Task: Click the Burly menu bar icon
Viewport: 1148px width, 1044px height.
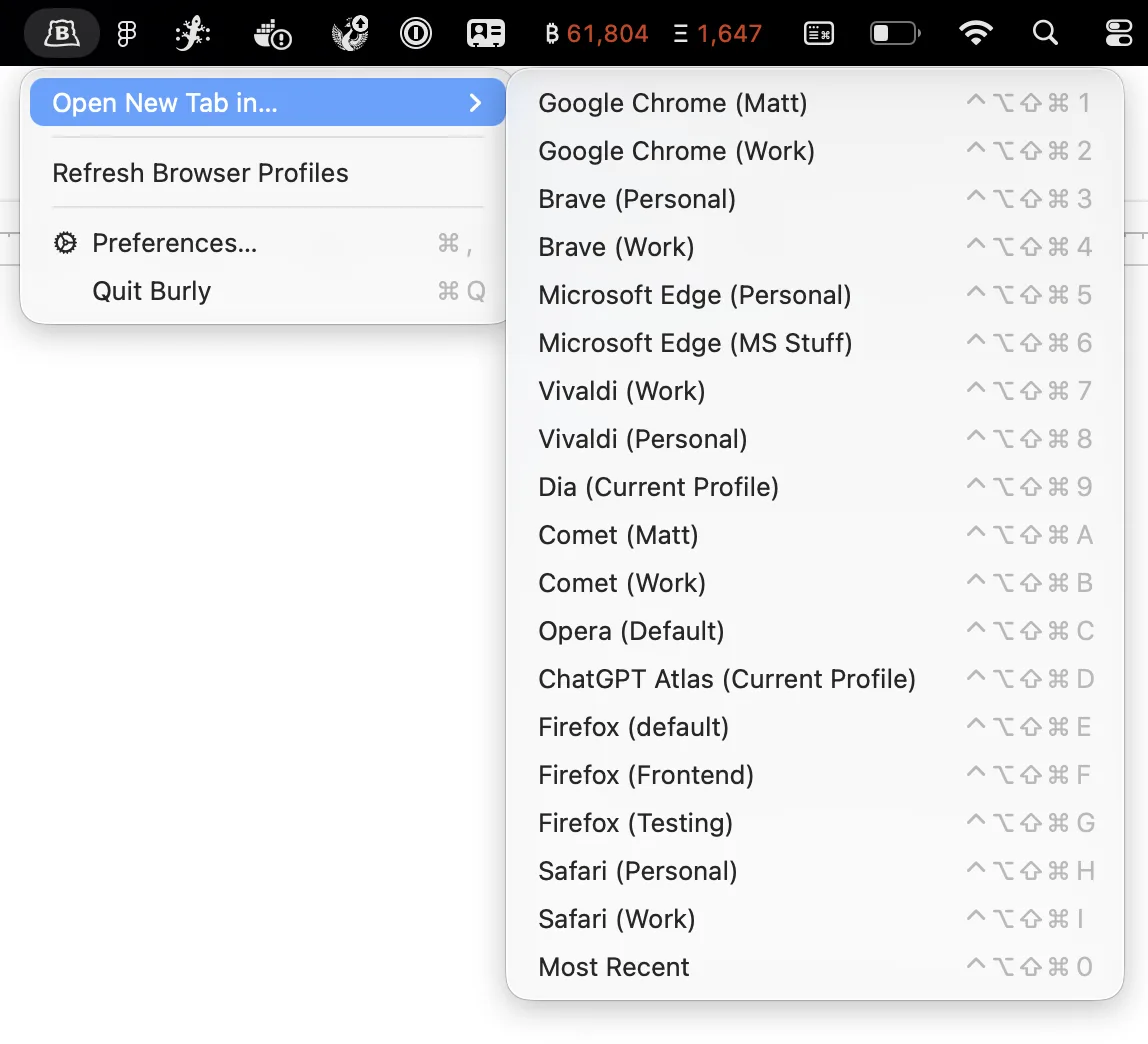Action: (x=62, y=33)
